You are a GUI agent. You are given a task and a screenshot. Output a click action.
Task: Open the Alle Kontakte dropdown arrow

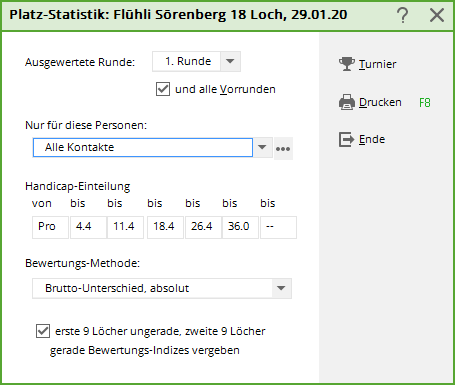262,147
